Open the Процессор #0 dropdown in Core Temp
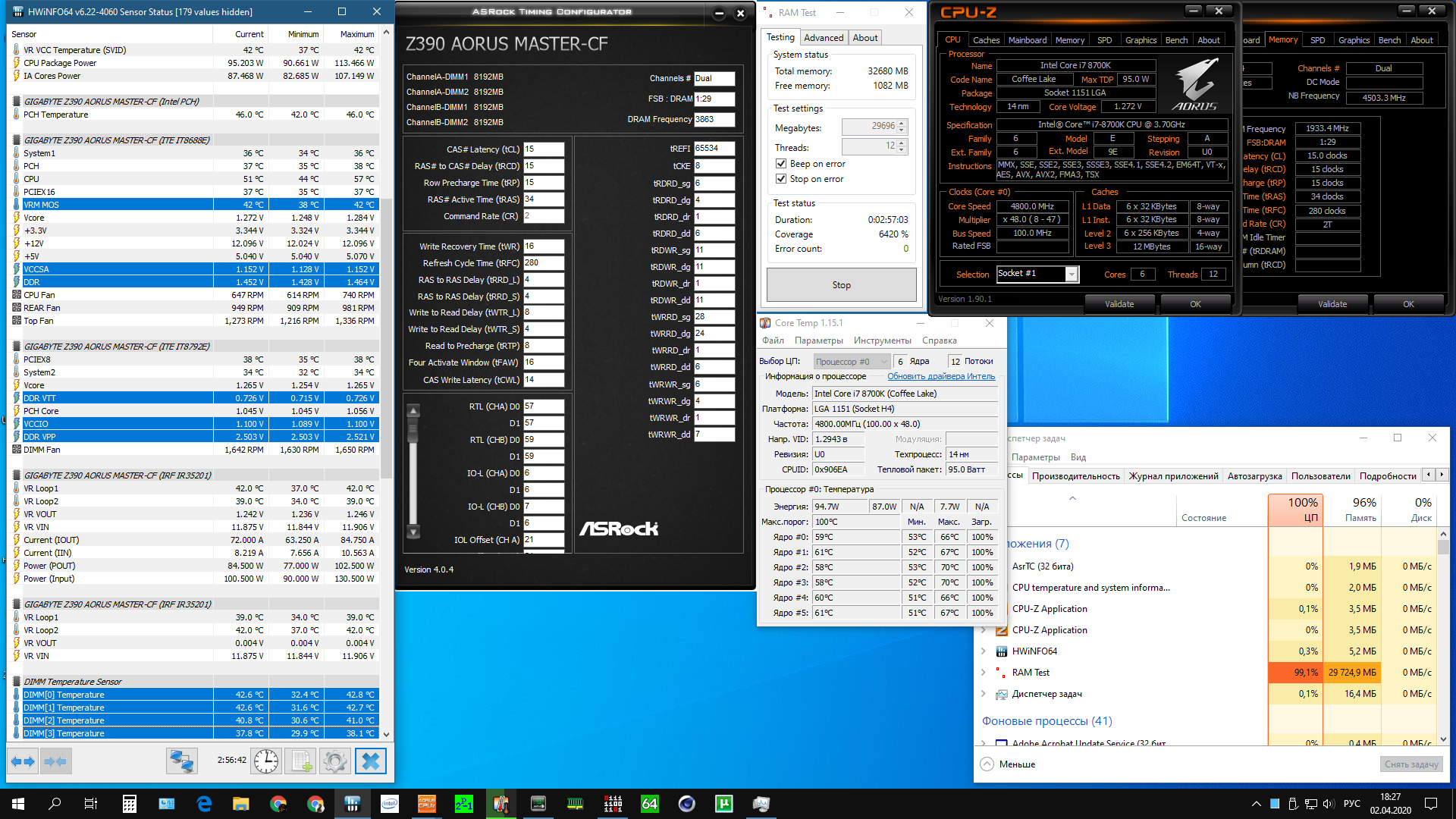Screen dimensions: 1456x819 [x=852, y=362]
